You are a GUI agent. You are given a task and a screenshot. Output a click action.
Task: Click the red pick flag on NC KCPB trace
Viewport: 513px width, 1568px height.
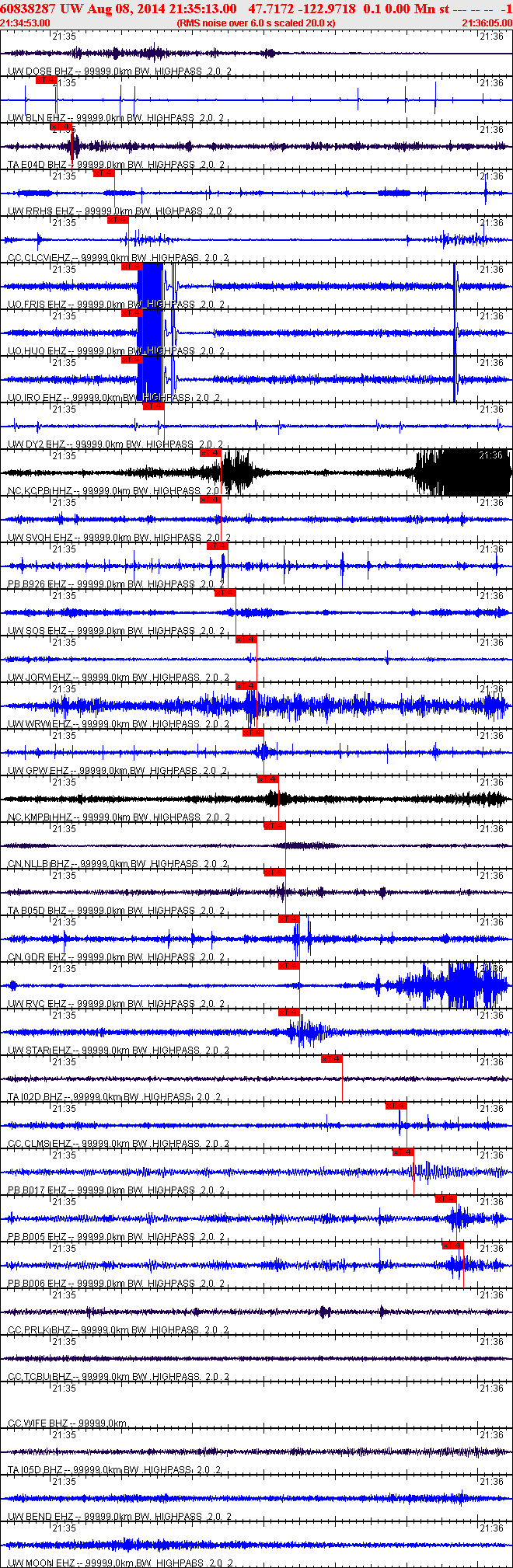[211, 453]
